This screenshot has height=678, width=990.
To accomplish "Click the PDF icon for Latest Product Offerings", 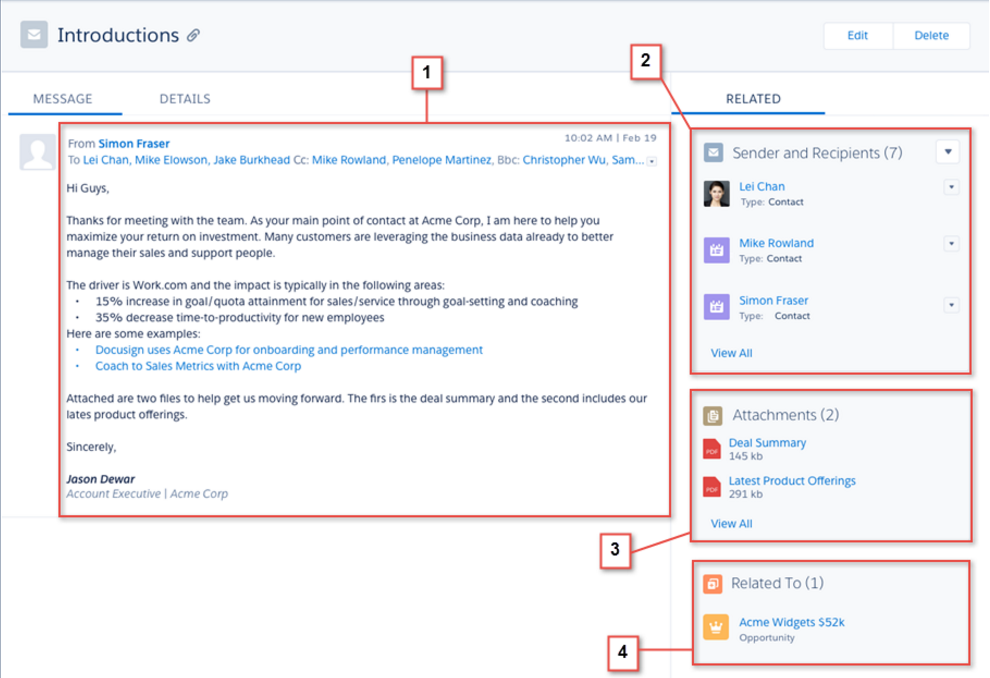I will point(712,487).
